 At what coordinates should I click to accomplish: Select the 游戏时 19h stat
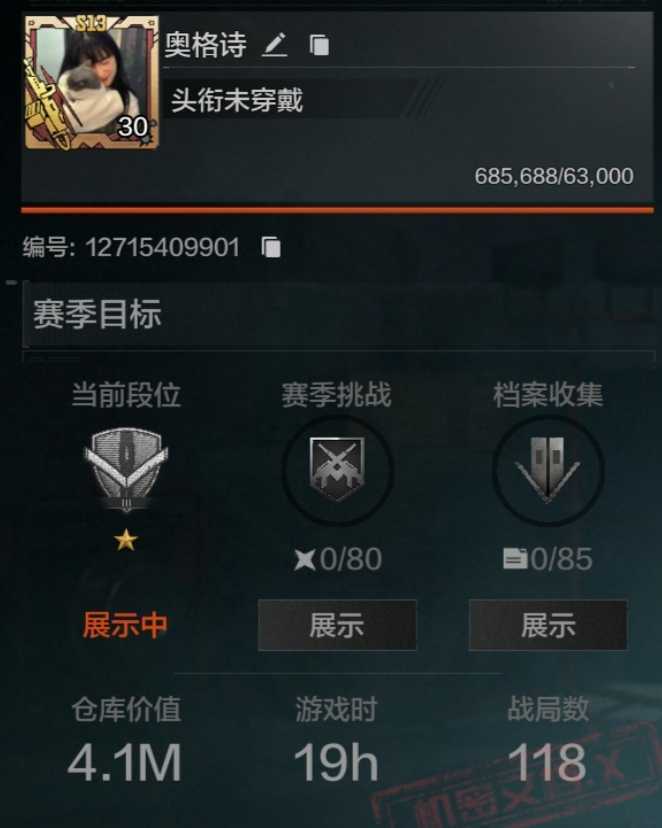pos(336,739)
